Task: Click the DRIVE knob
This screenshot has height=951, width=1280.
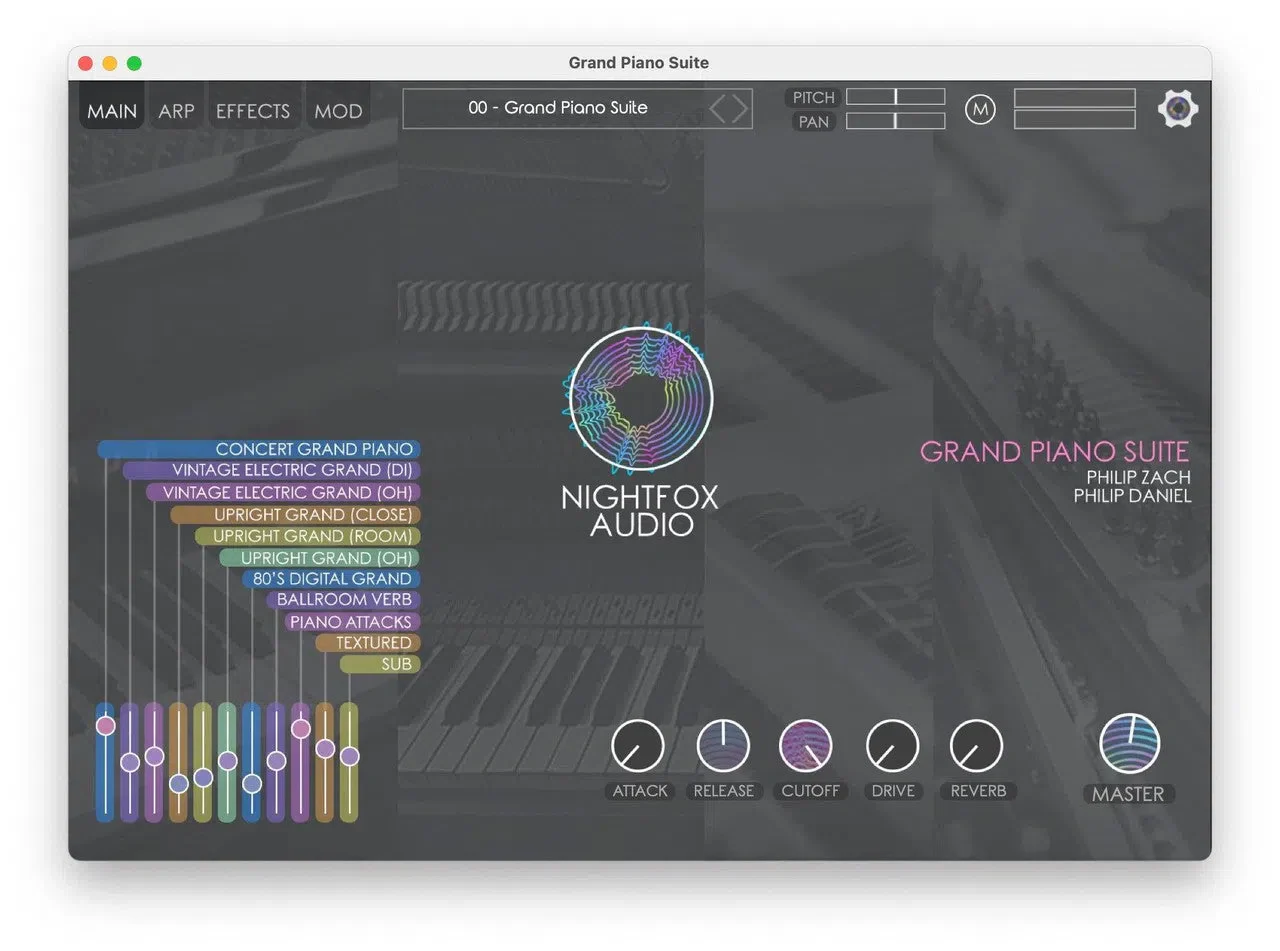Action: (892, 746)
